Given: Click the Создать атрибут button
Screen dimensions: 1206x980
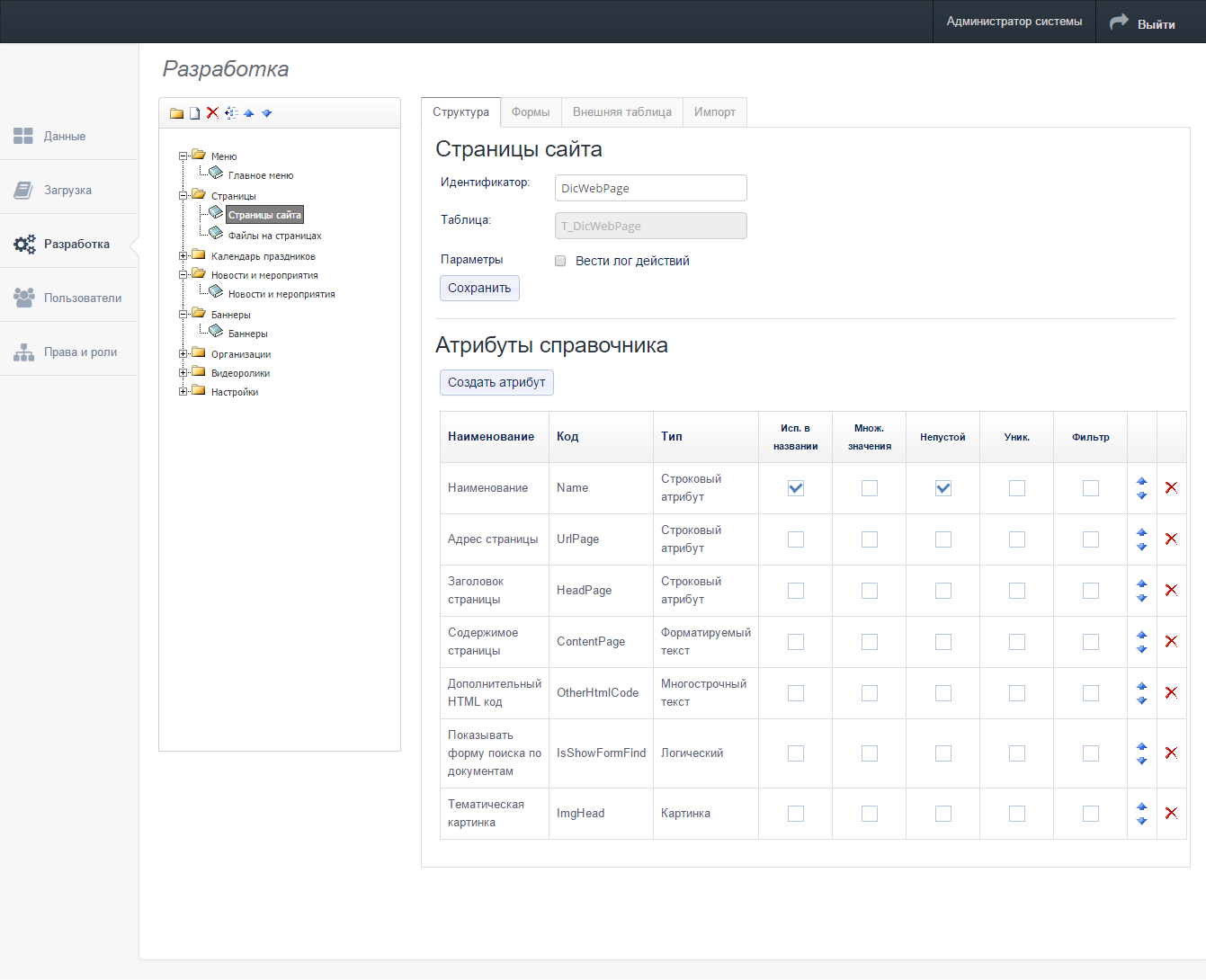Looking at the screenshot, I should click(496, 382).
